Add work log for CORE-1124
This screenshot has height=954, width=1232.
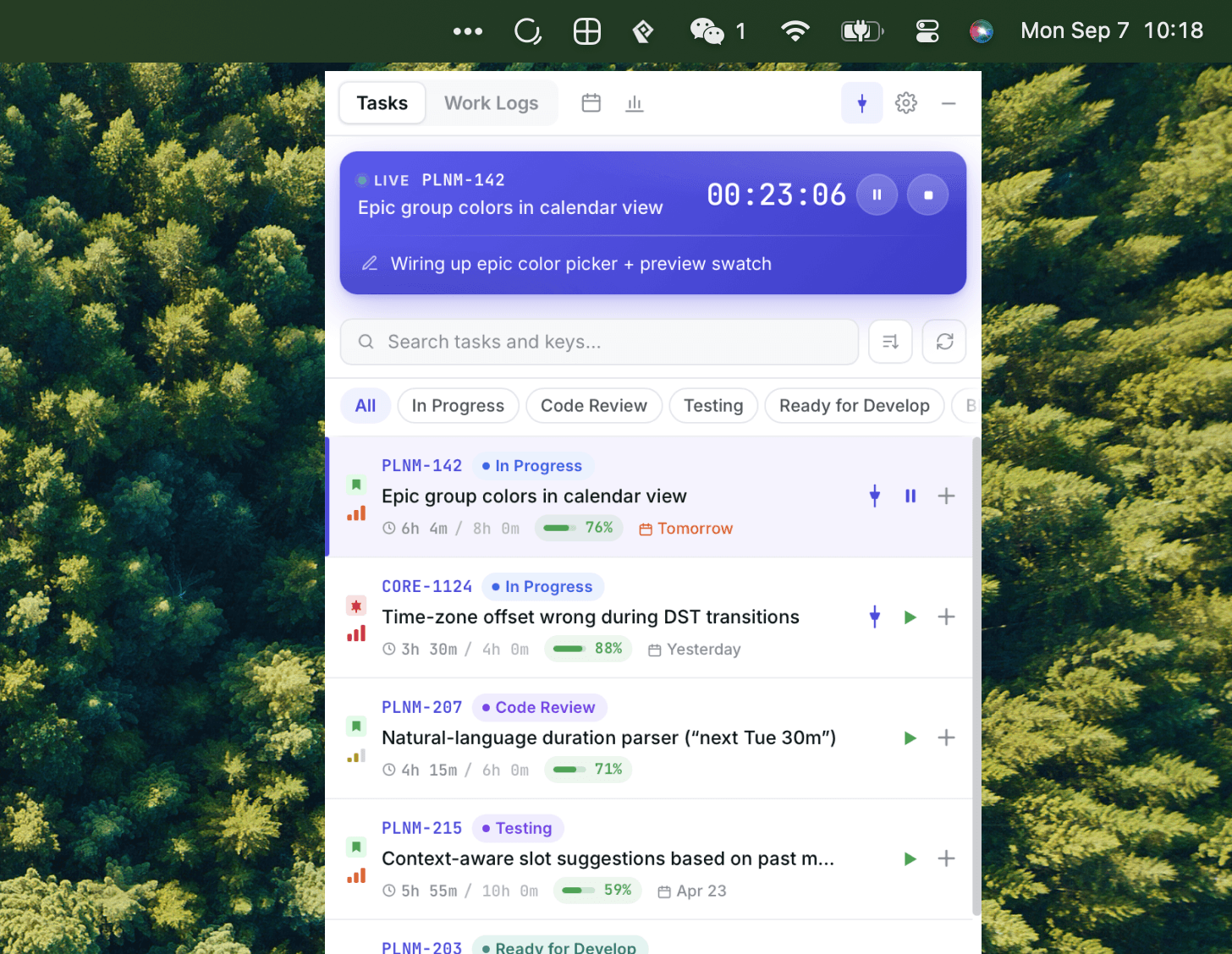tap(947, 617)
